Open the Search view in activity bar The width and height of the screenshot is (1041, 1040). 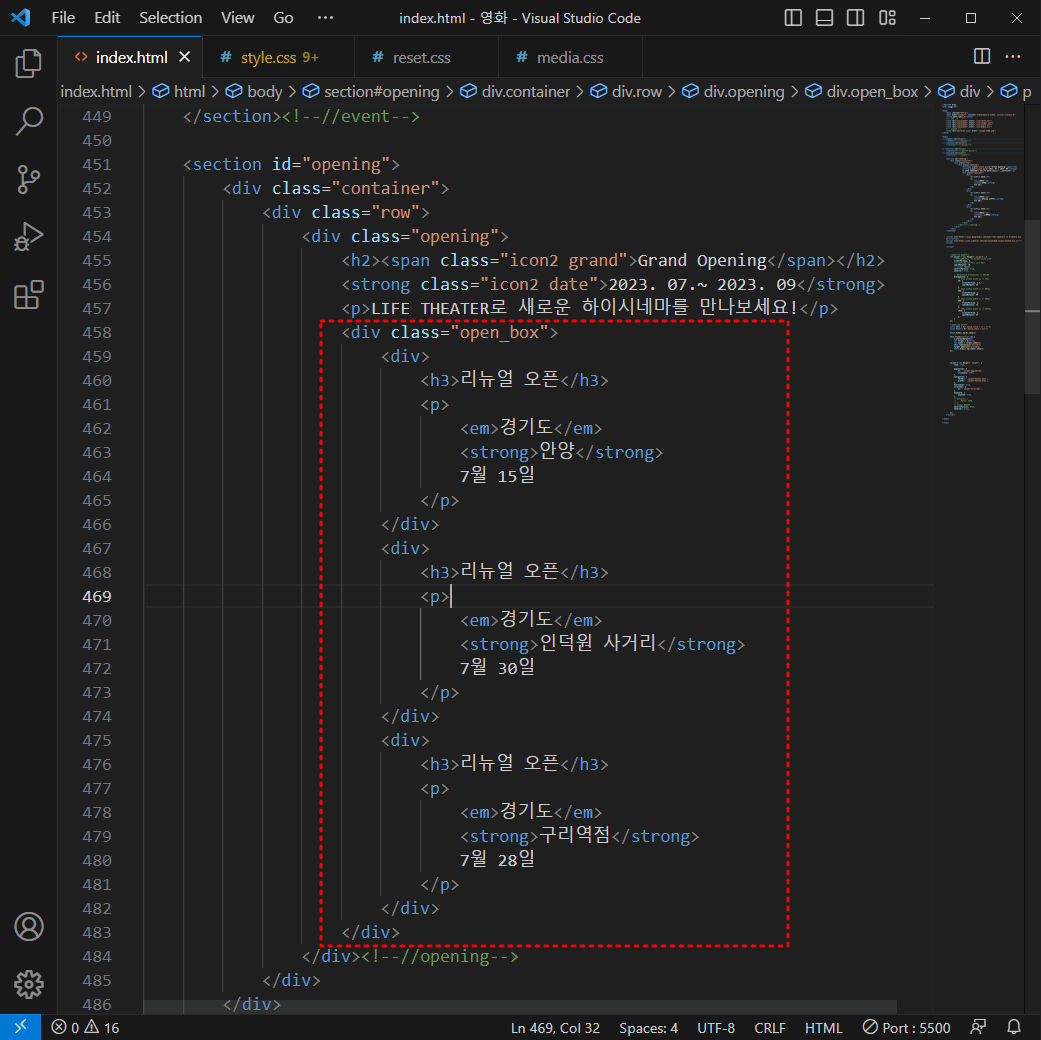(x=29, y=121)
